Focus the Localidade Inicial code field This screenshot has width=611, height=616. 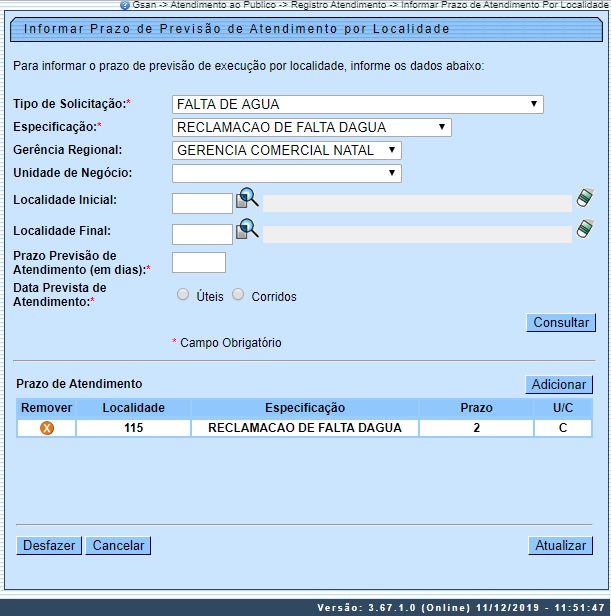click(x=202, y=204)
